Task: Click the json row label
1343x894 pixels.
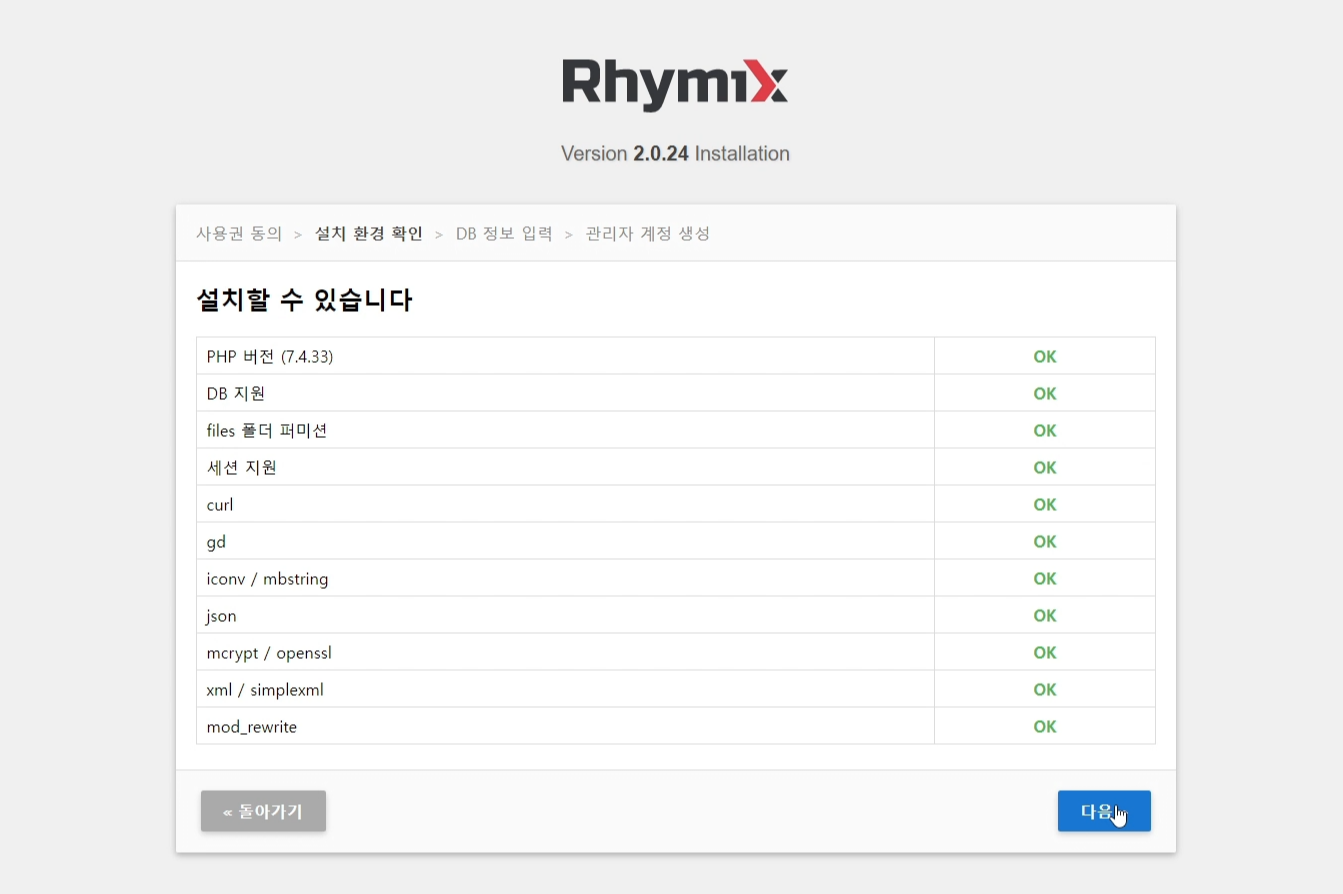Action: click(222, 616)
